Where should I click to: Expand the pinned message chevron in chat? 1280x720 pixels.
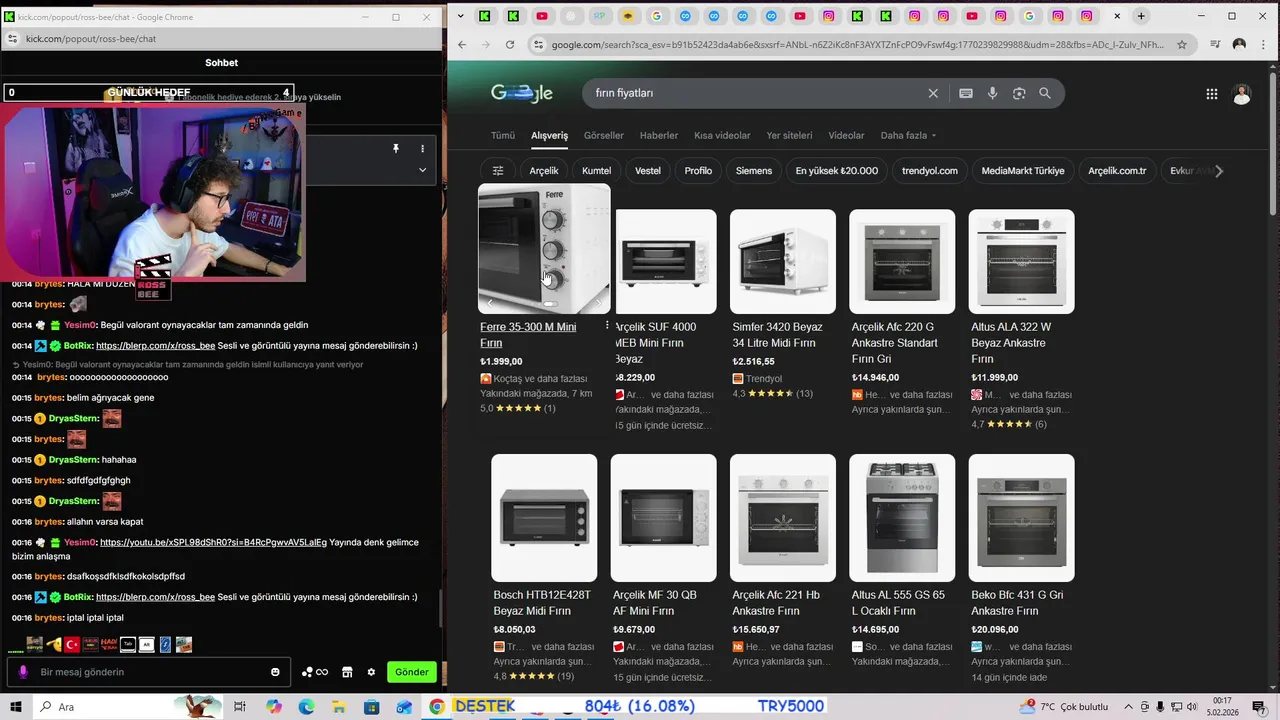[422, 170]
